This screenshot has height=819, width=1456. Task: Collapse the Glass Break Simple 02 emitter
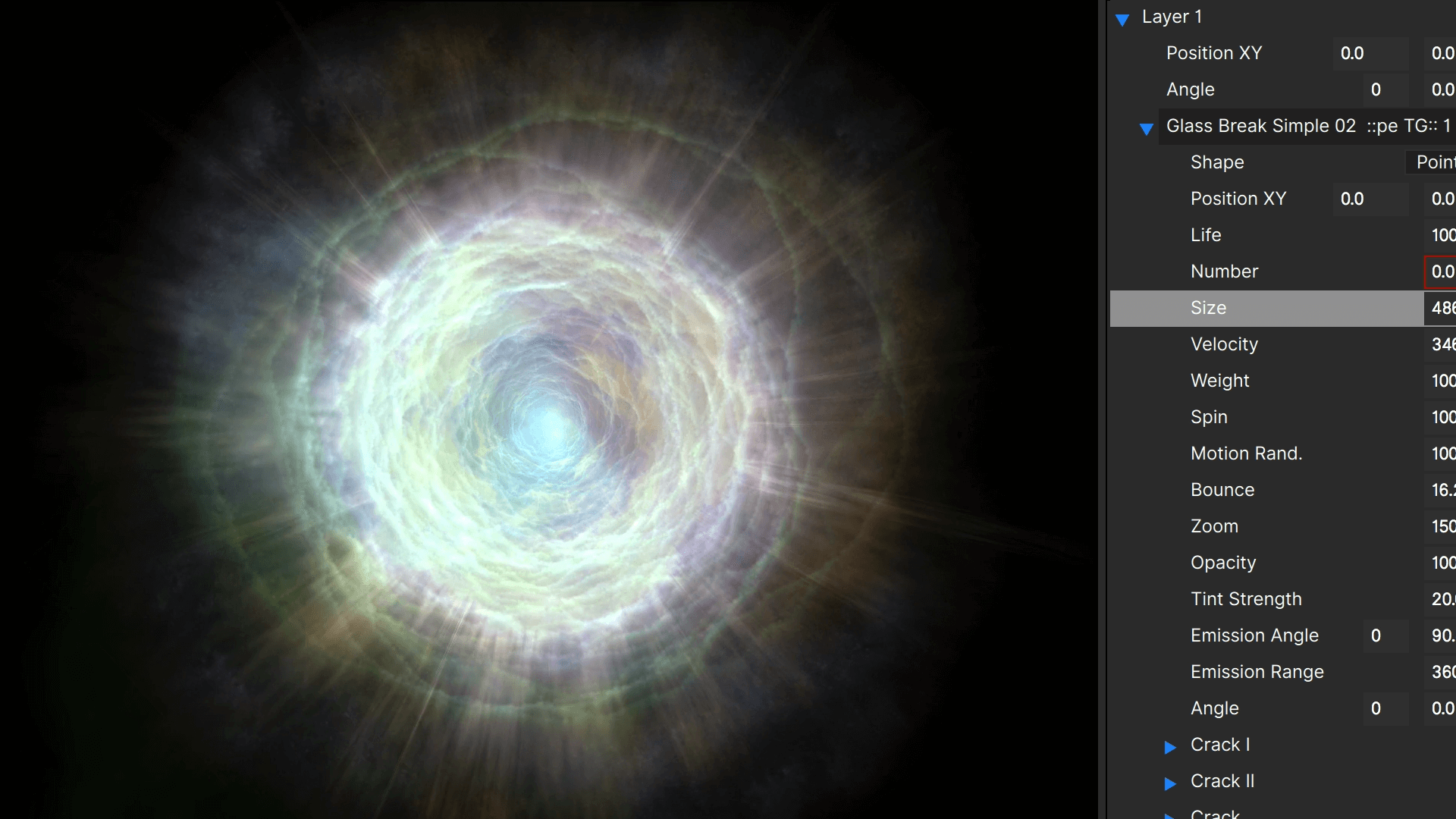point(1147,128)
